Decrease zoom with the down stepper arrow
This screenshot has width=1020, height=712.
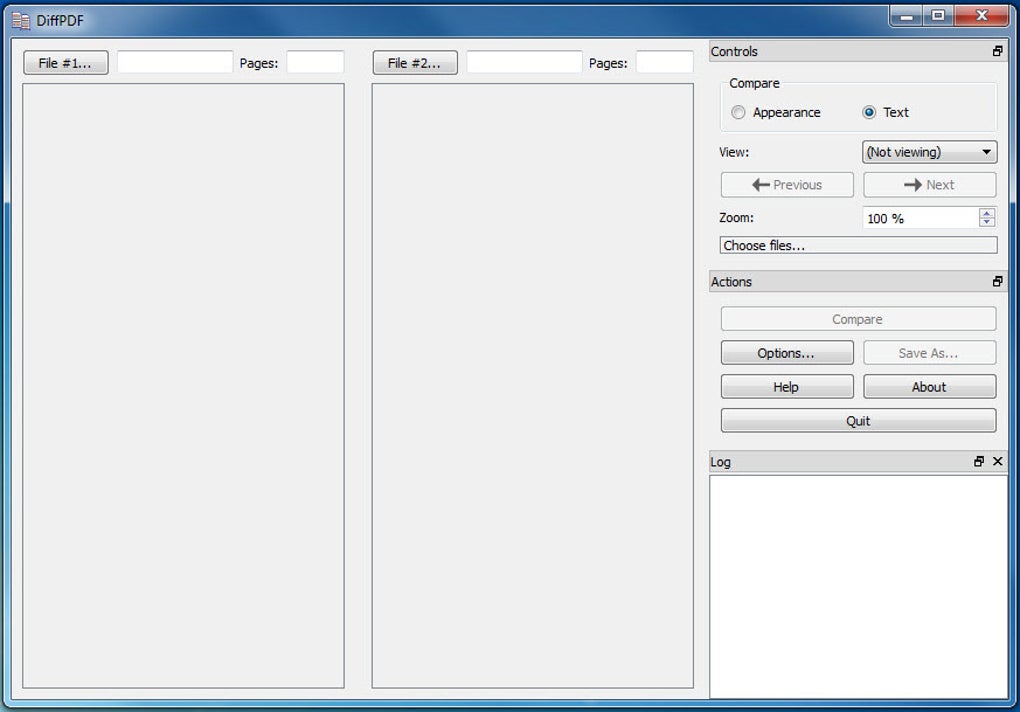tap(987, 222)
